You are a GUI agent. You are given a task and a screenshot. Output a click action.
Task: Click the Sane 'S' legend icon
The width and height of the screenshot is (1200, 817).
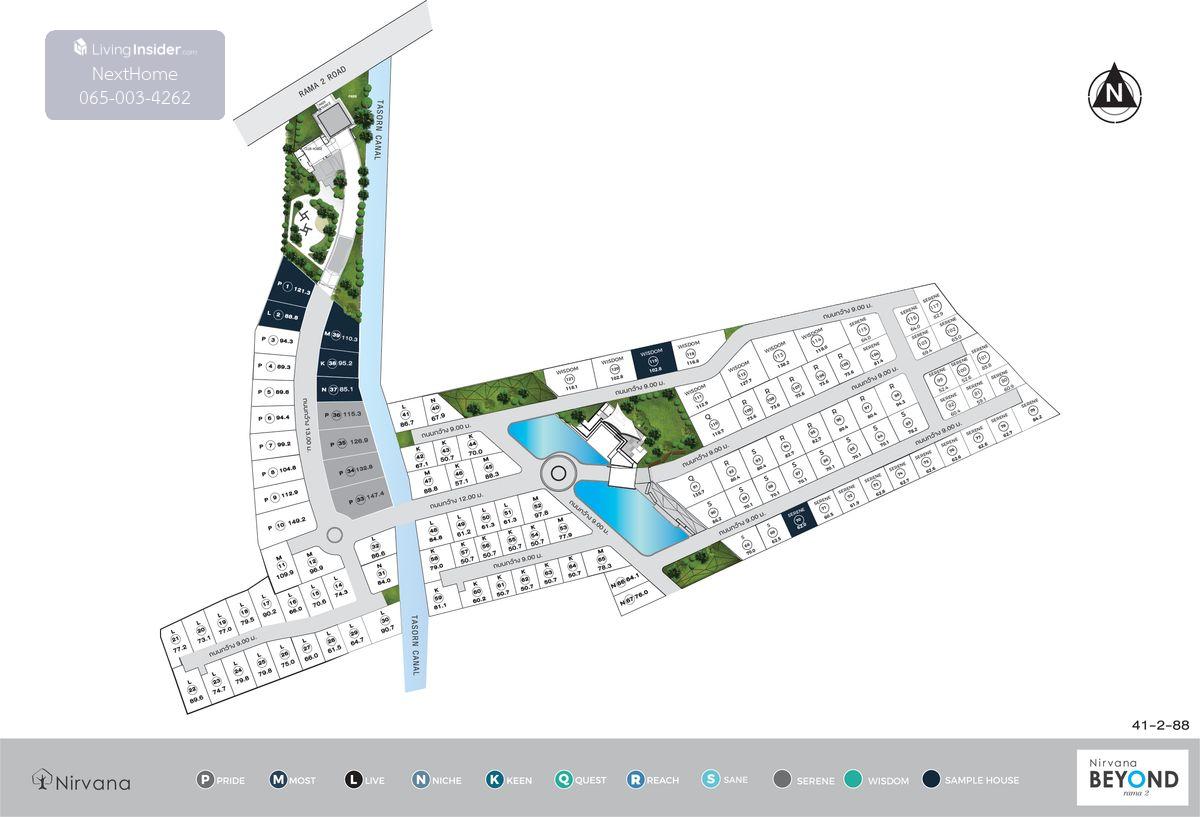710,780
